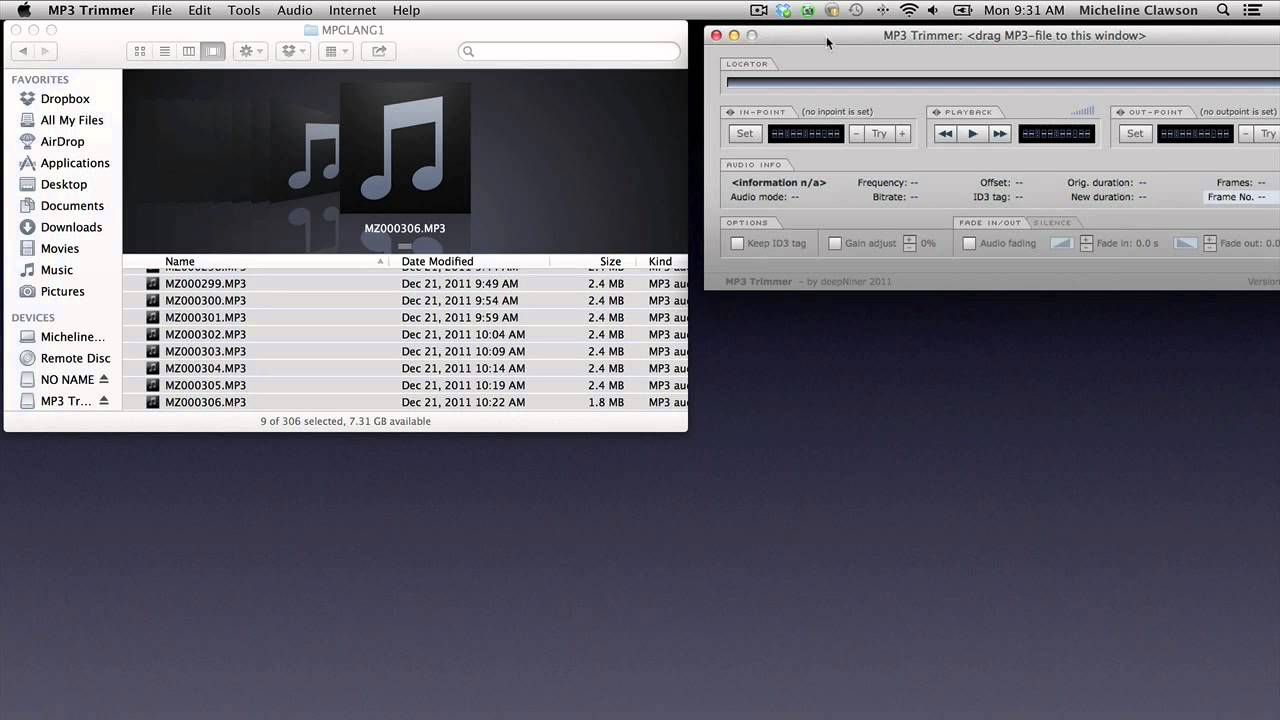The width and height of the screenshot is (1280, 720).
Task: Sort files by the Size column
Action: [594, 262]
